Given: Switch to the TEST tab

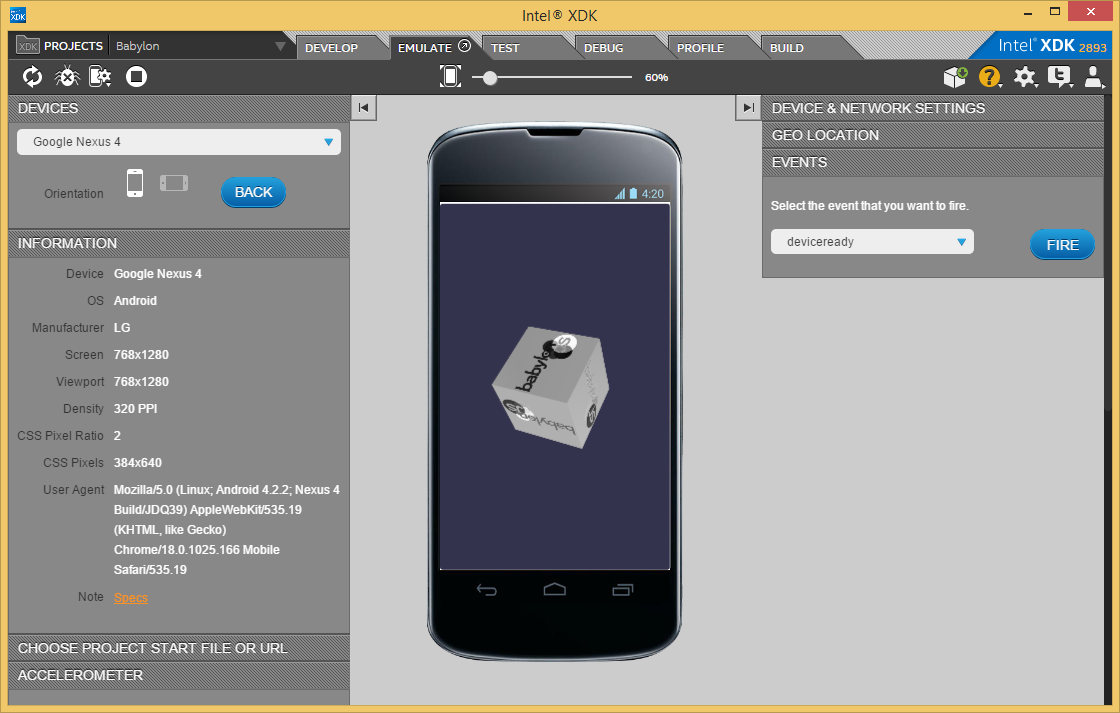Looking at the screenshot, I should click(x=505, y=48).
